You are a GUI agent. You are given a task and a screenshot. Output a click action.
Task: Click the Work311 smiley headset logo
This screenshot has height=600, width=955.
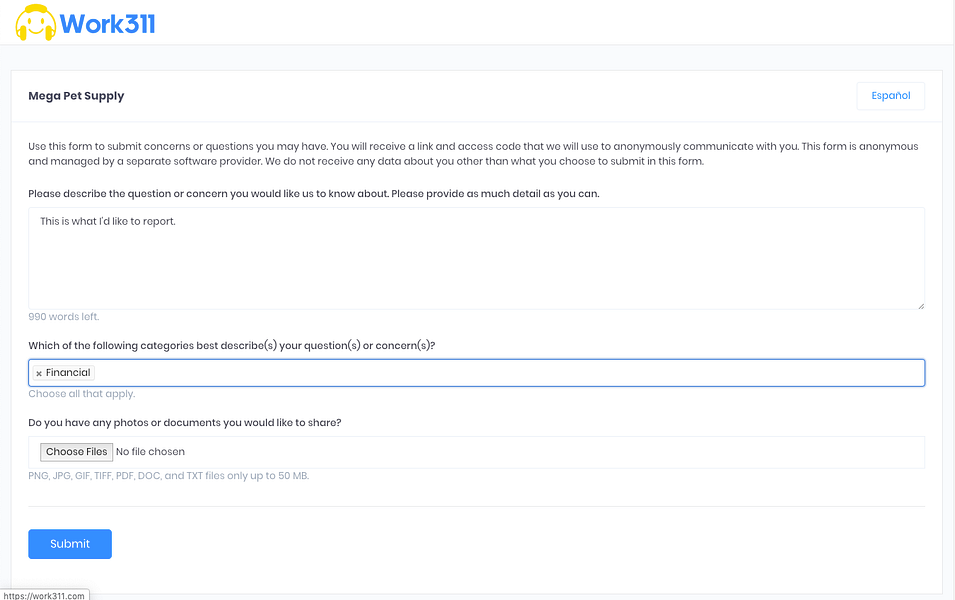click(36, 23)
